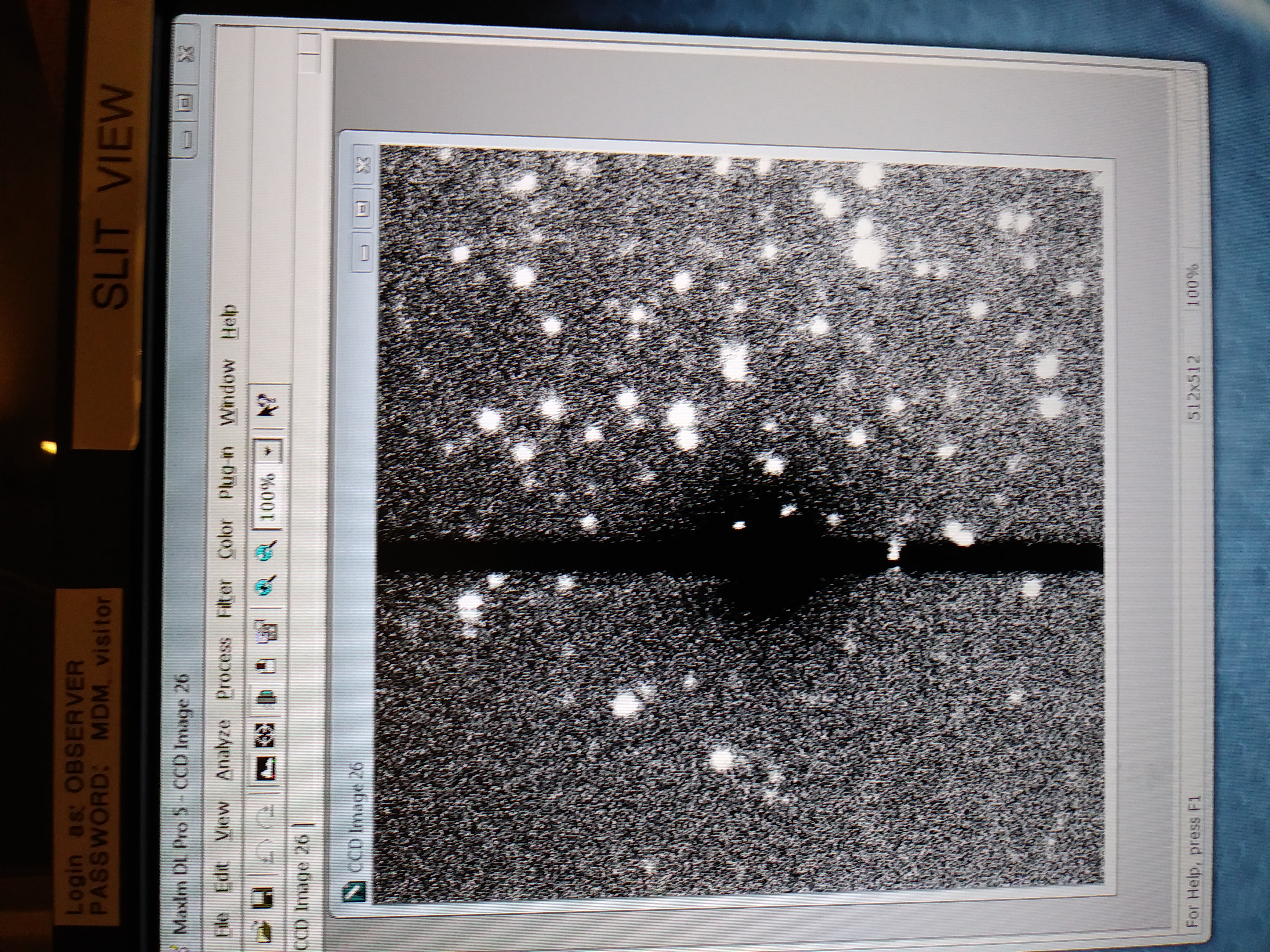
Task: Open the Color menu
Action: pos(226,538)
